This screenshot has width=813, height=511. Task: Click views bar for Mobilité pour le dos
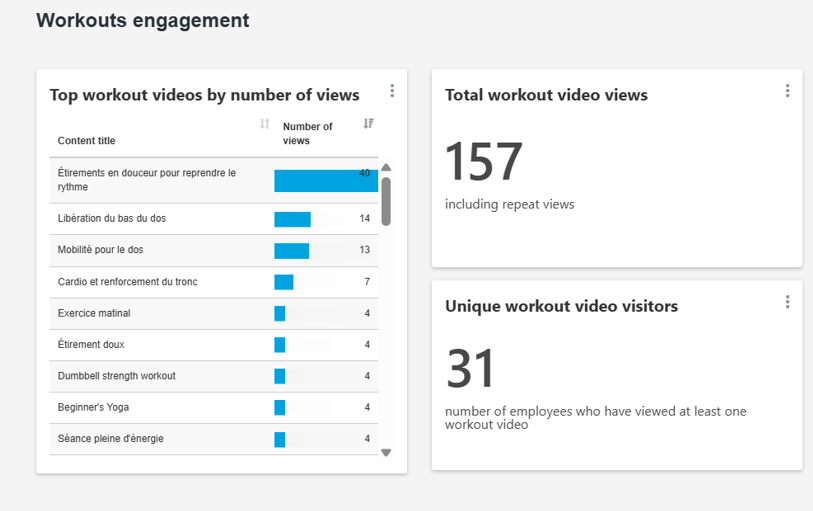(x=291, y=251)
